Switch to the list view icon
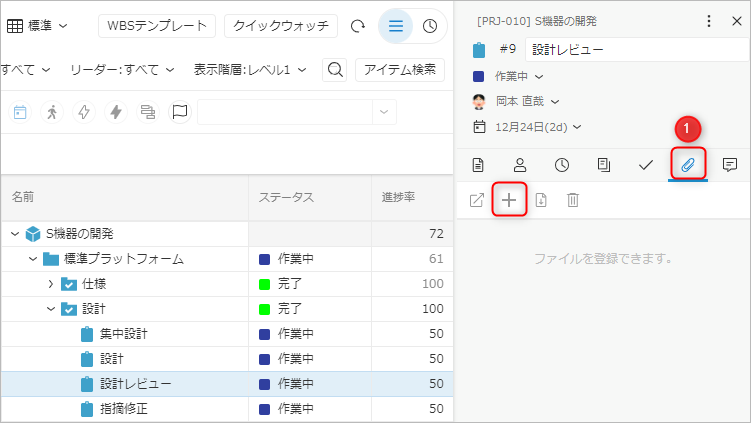 396,26
